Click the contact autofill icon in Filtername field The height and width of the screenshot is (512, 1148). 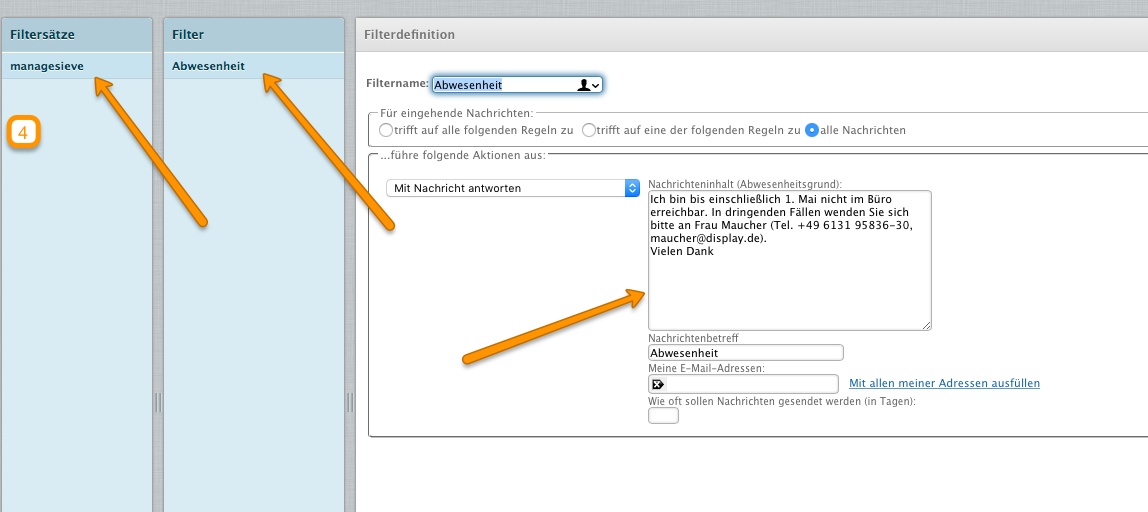[x=584, y=85]
